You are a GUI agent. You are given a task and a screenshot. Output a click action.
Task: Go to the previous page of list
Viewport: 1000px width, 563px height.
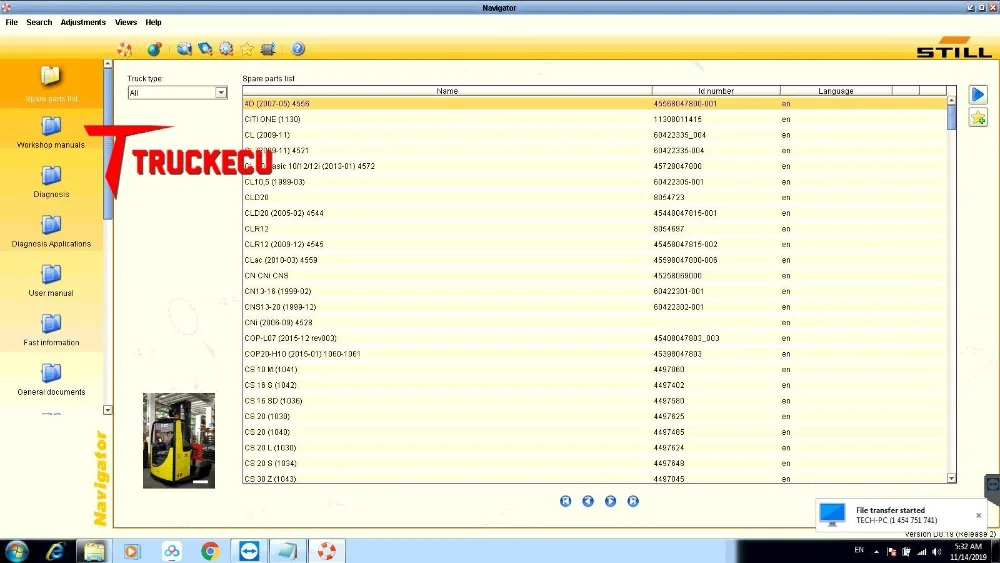pos(588,501)
